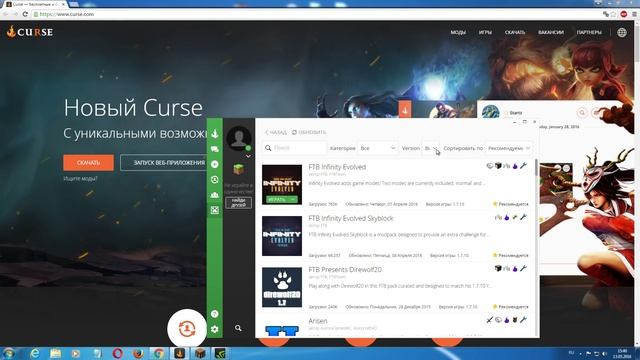Click the orange Скачать button on the page
640x360 pixels.
tap(89, 162)
